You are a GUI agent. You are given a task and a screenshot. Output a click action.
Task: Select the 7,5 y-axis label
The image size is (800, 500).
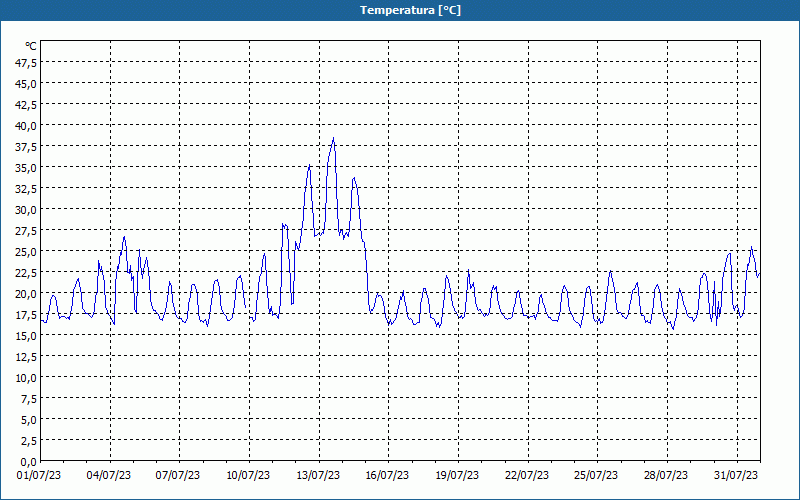29,398
